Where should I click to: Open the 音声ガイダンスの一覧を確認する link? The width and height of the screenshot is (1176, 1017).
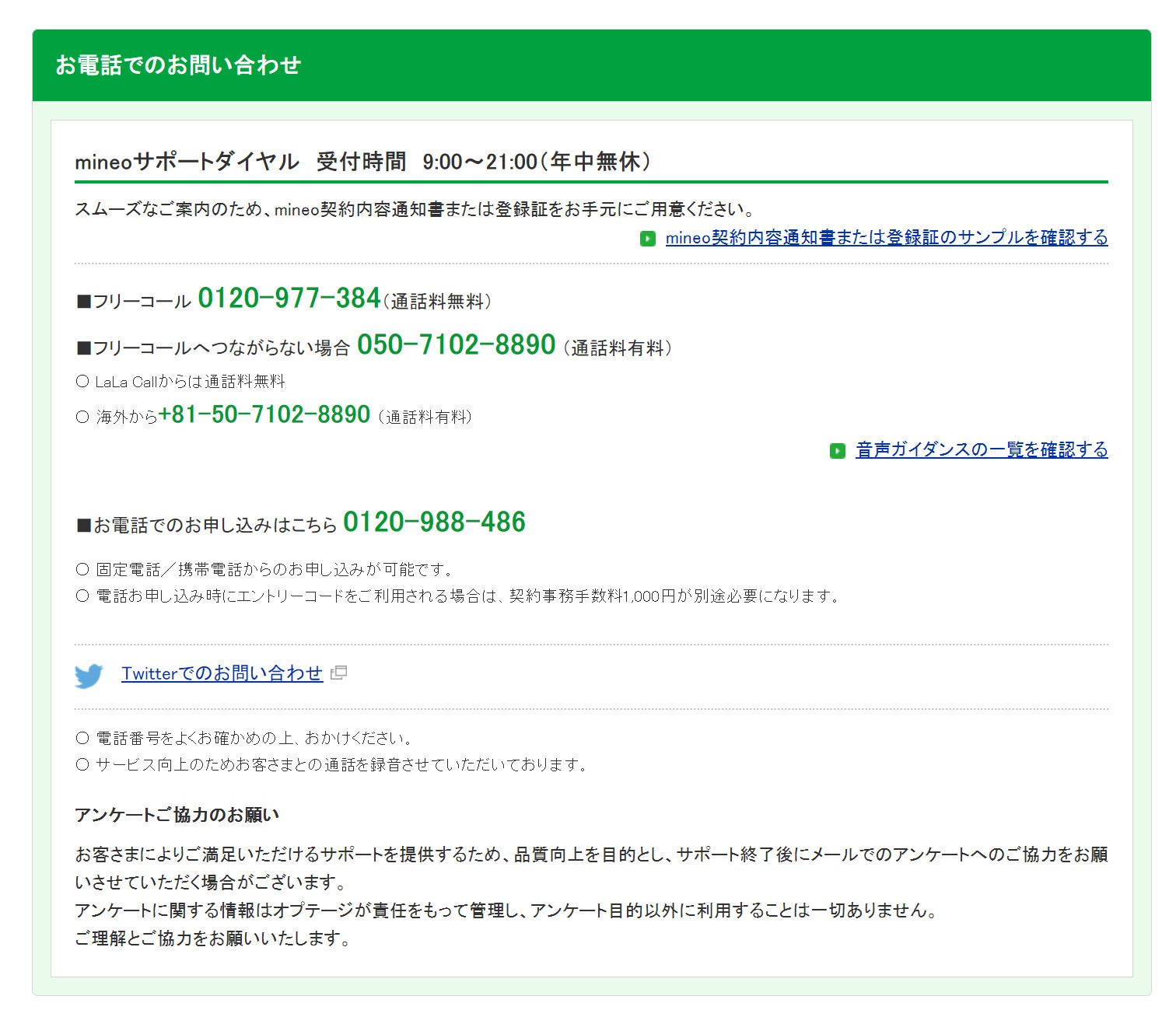pos(982,450)
